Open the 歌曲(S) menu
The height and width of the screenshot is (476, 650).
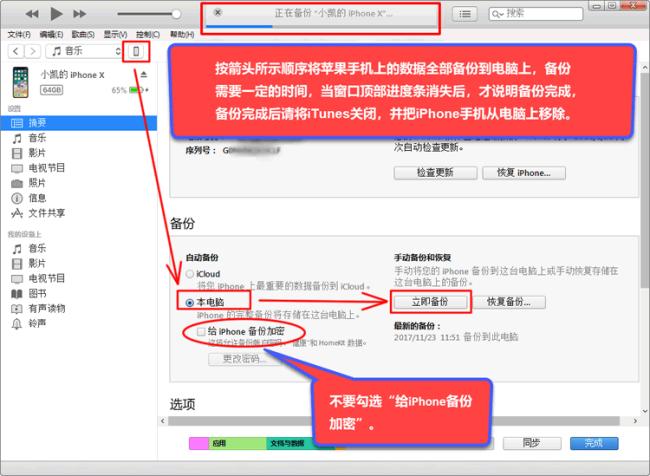click(83, 34)
